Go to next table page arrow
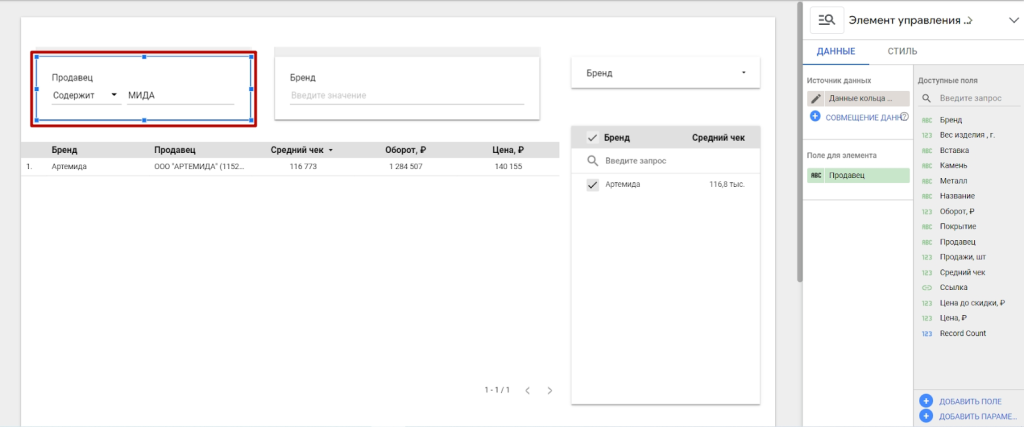Screen dimensions: 1024x427 tap(549, 390)
